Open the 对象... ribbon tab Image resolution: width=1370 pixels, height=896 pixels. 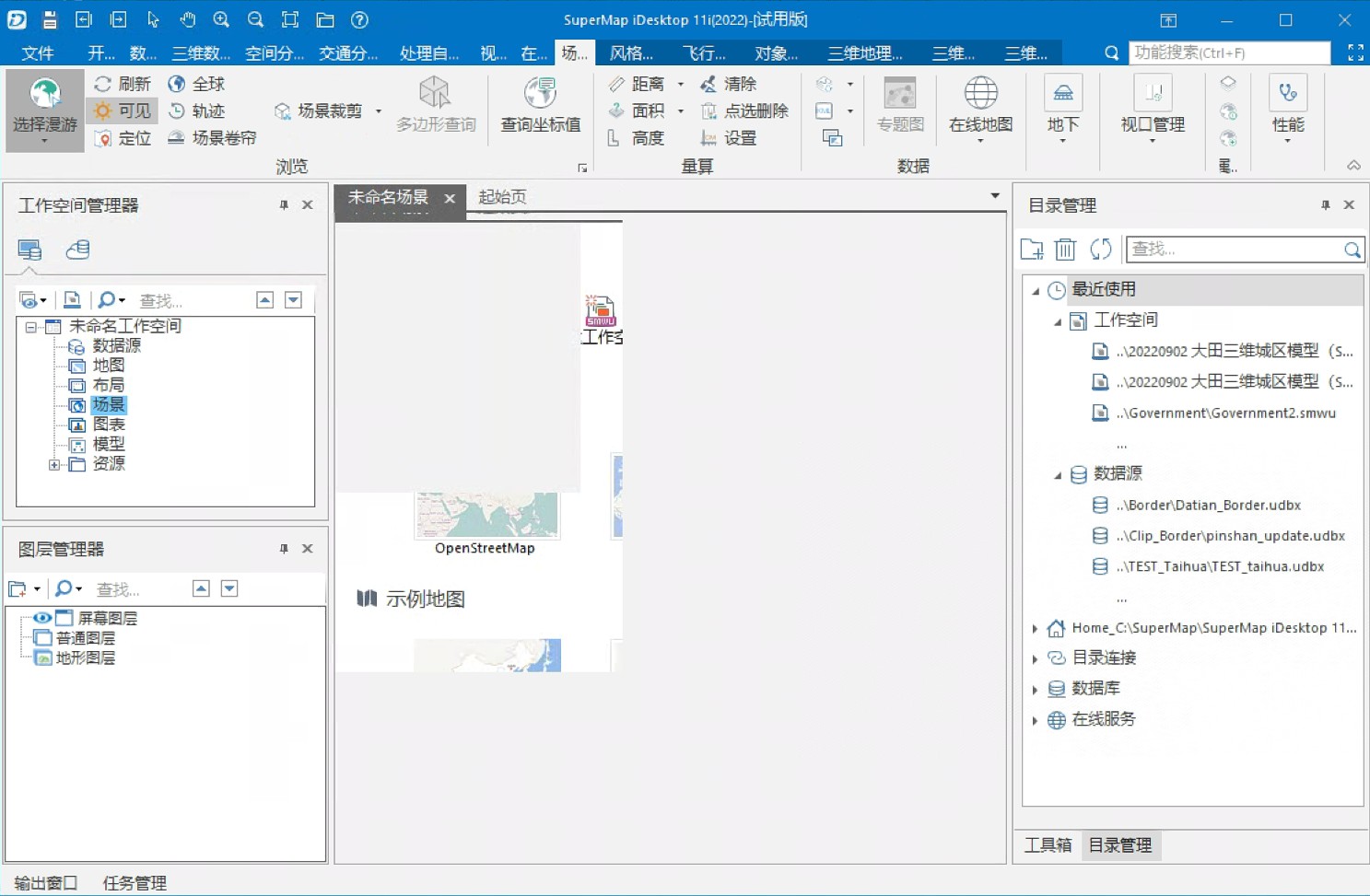point(777,53)
